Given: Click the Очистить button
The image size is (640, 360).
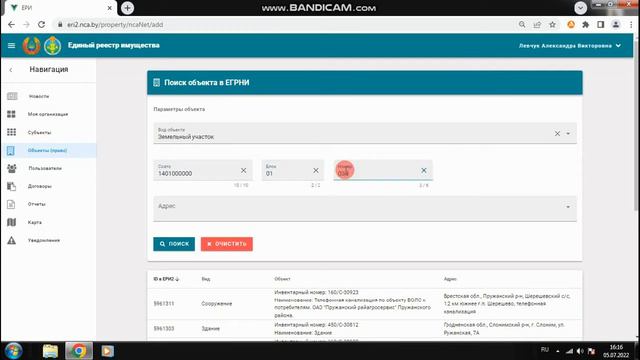Looking at the screenshot, I should (x=227, y=244).
